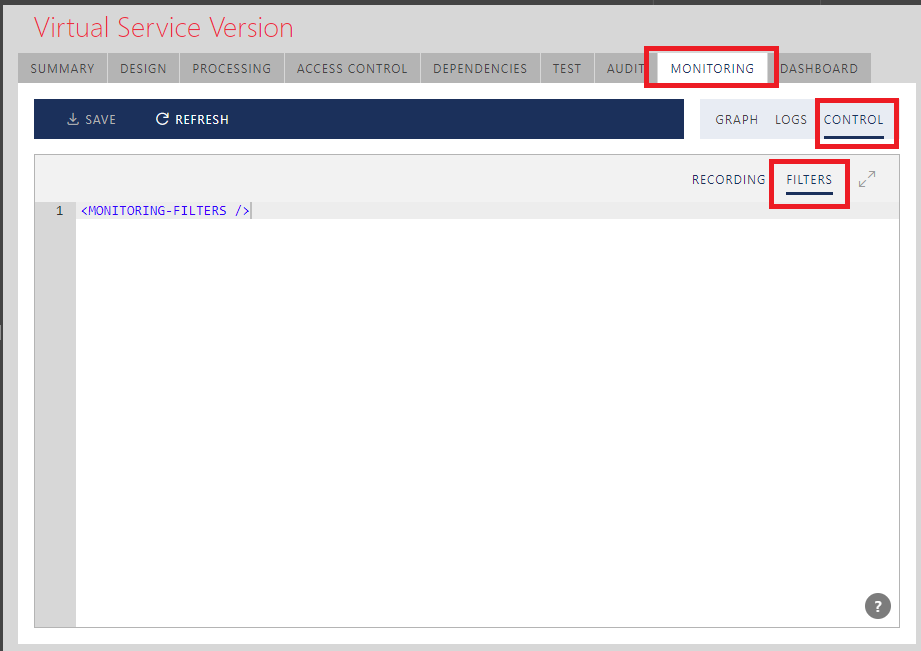Switch to the Logs view

coord(790,119)
